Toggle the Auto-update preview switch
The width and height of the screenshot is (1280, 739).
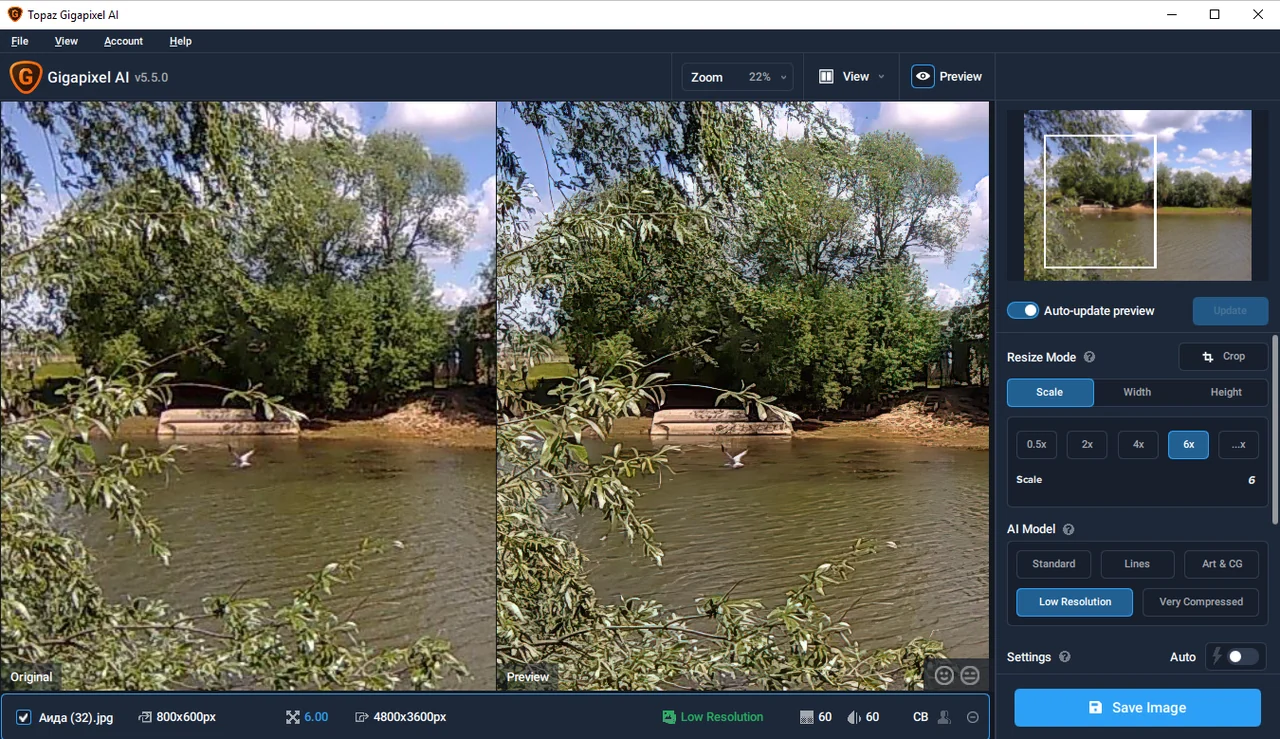tap(1023, 311)
